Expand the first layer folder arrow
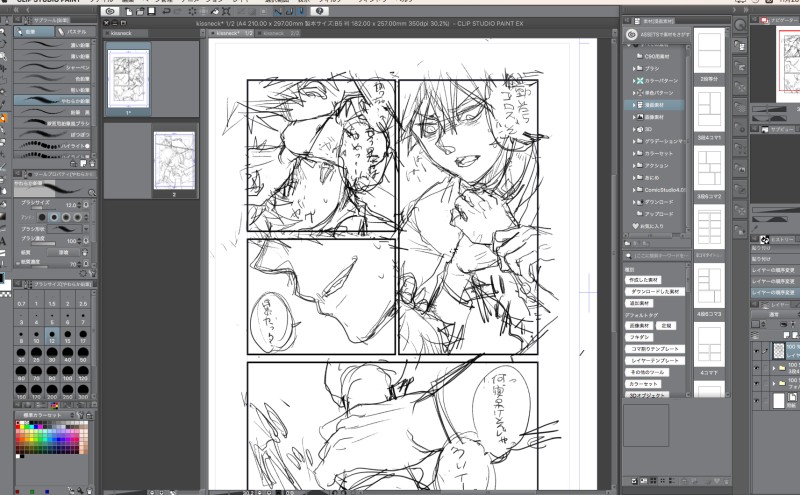800x495 pixels. tap(774, 368)
